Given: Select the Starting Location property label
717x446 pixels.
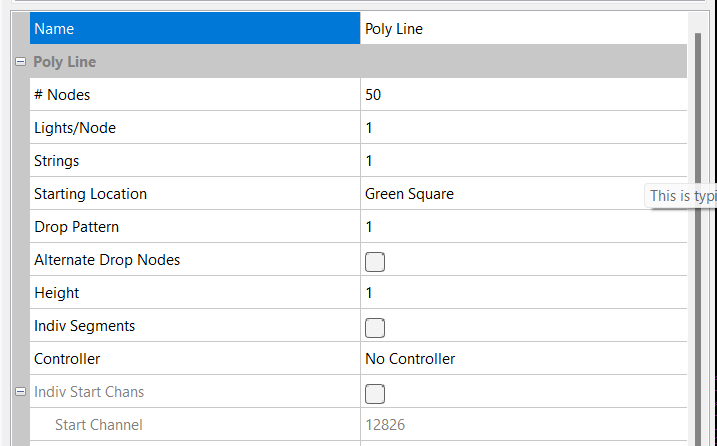Looking at the screenshot, I should 195,194.
